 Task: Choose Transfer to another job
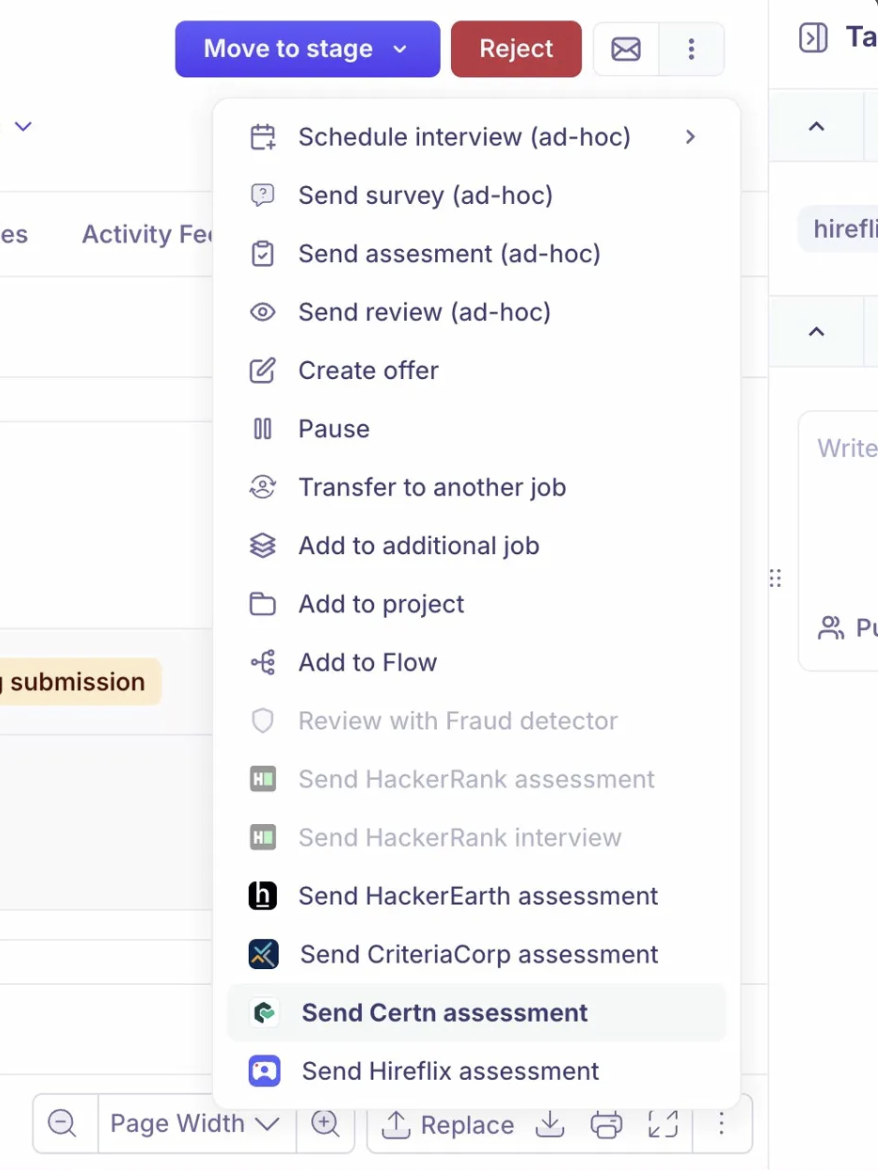coord(431,488)
